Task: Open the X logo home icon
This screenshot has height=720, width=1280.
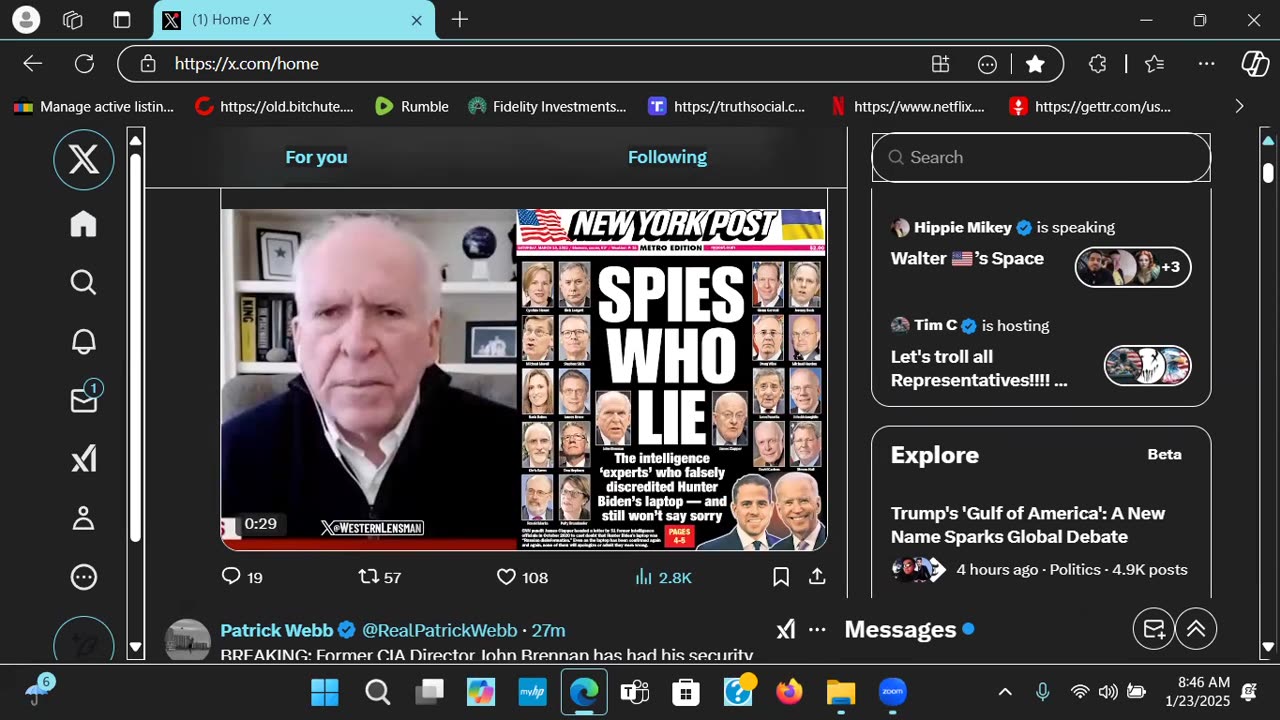Action: click(84, 160)
